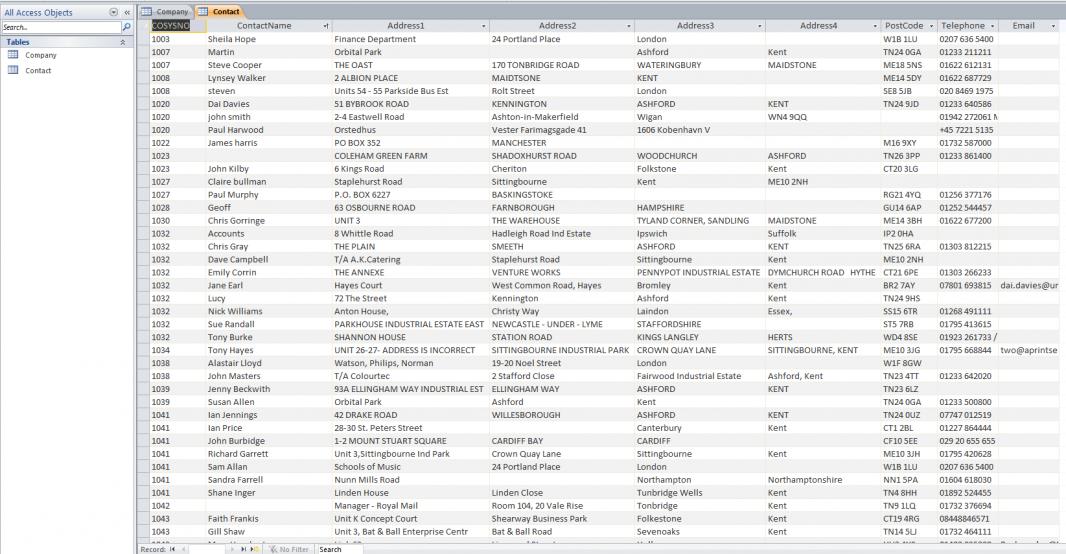
Task: Select the 'Paul Harwood' cell
Action: pyautogui.click(x=268, y=130)
